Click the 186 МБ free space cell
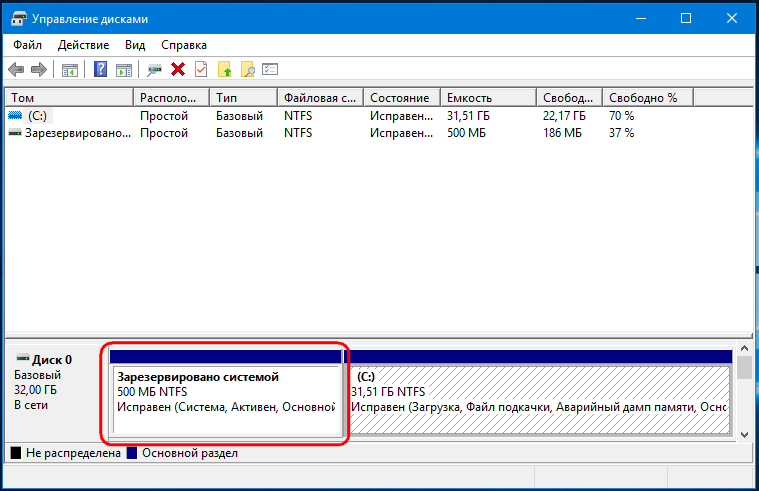The height and width of the screenshot is (491, 759). point(562,133)
